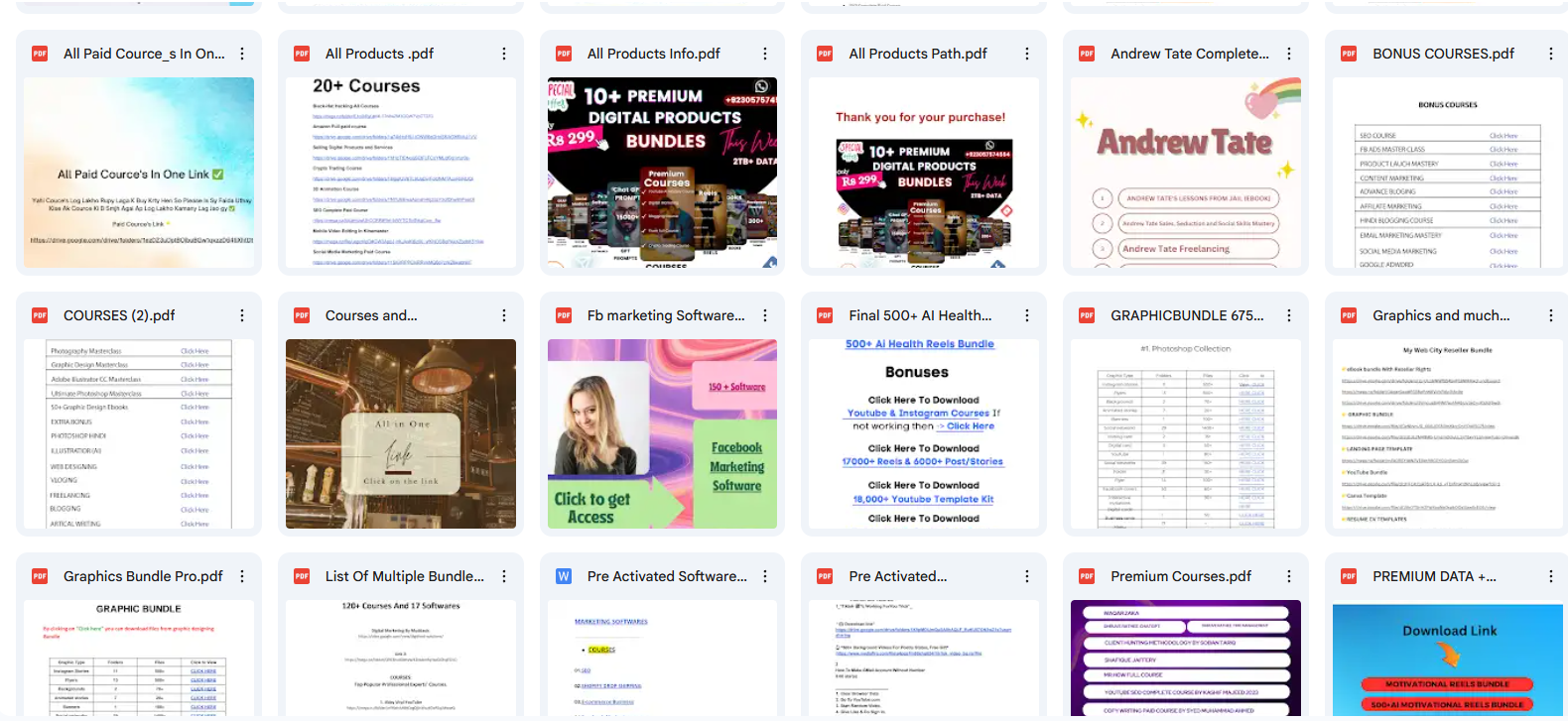
Task: Click the PDF icon of COURSES (2).pdf
Action: click(x=40, y=315)
